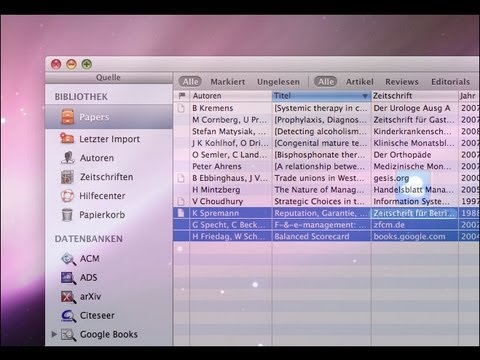Screen dimensions: 480x360
Task: Click the PDF icon beside K Spremann
Action: click(181, 213)
